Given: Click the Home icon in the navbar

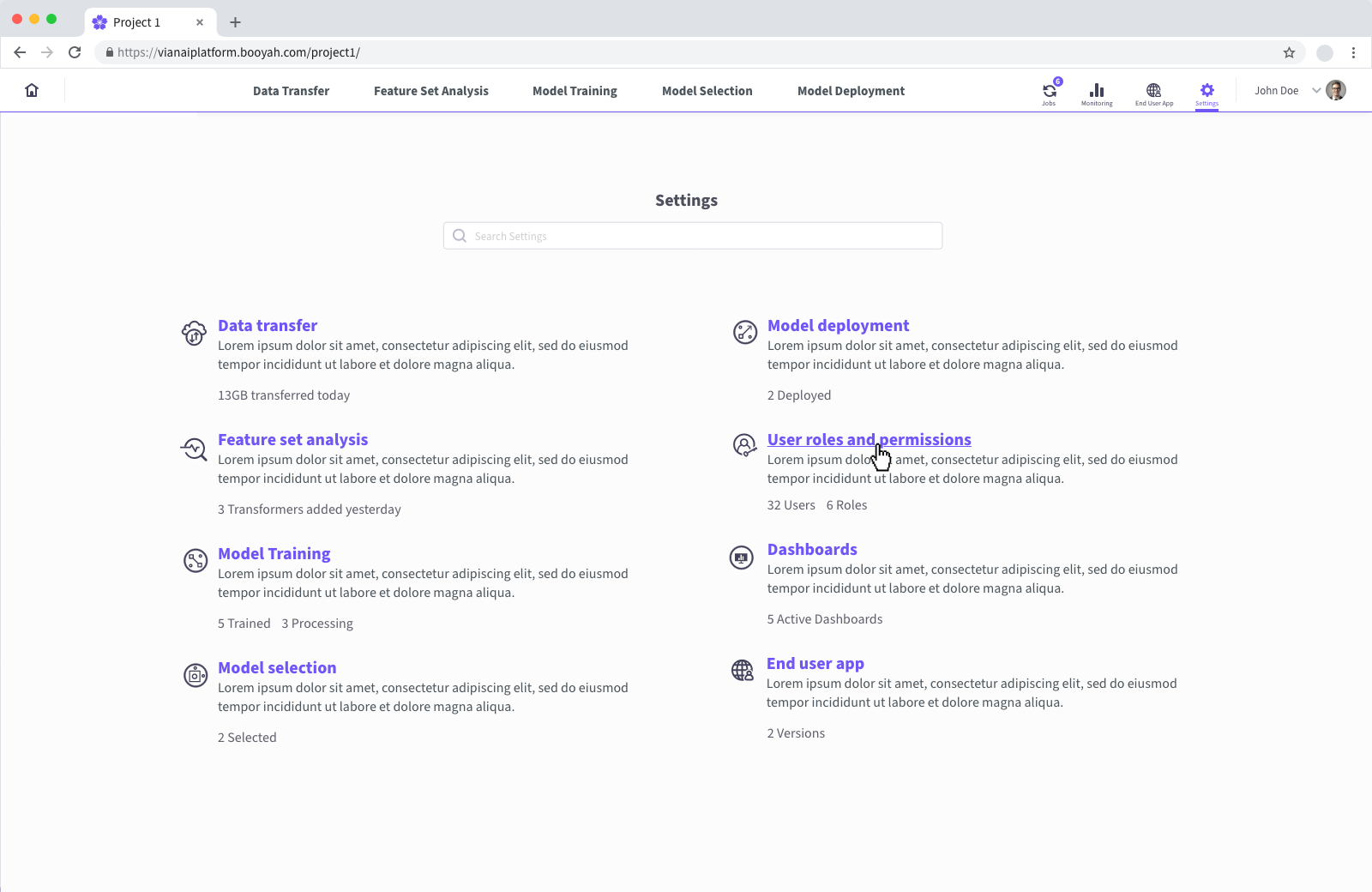Looking at the screenshot, I should coord(32,89).
